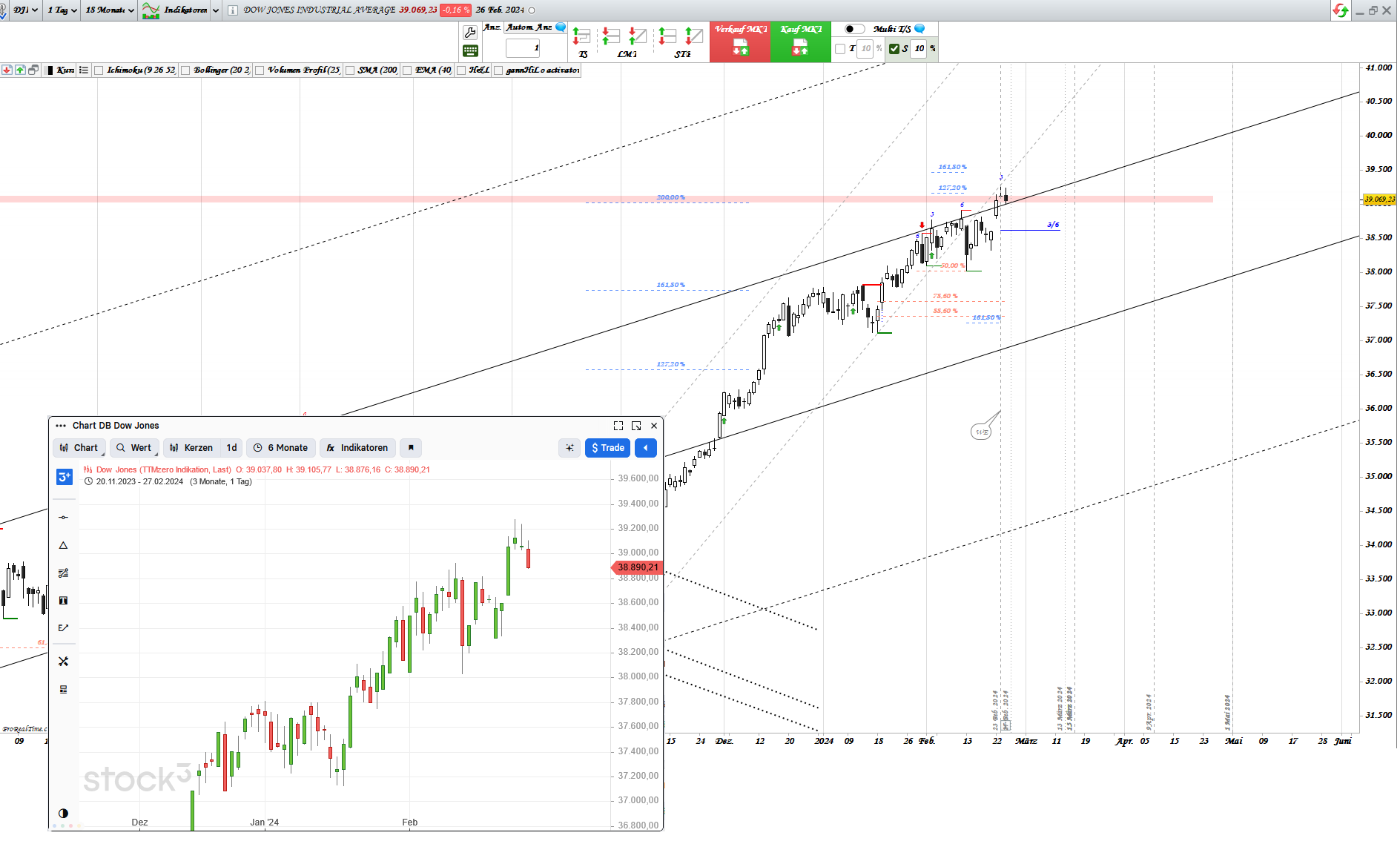
Task: Open the list icon beside Kurs
Action: pos(84,70)
